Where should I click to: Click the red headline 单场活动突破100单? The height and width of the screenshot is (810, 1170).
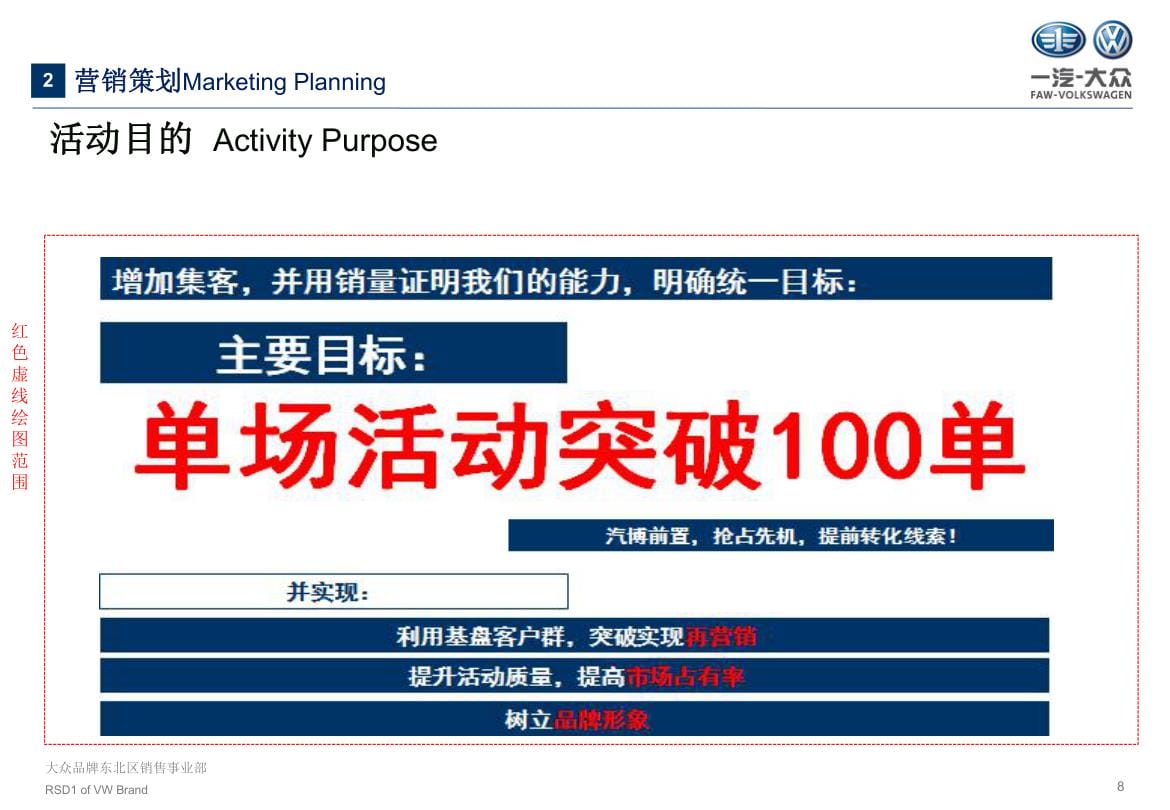[x=579, y=445]
